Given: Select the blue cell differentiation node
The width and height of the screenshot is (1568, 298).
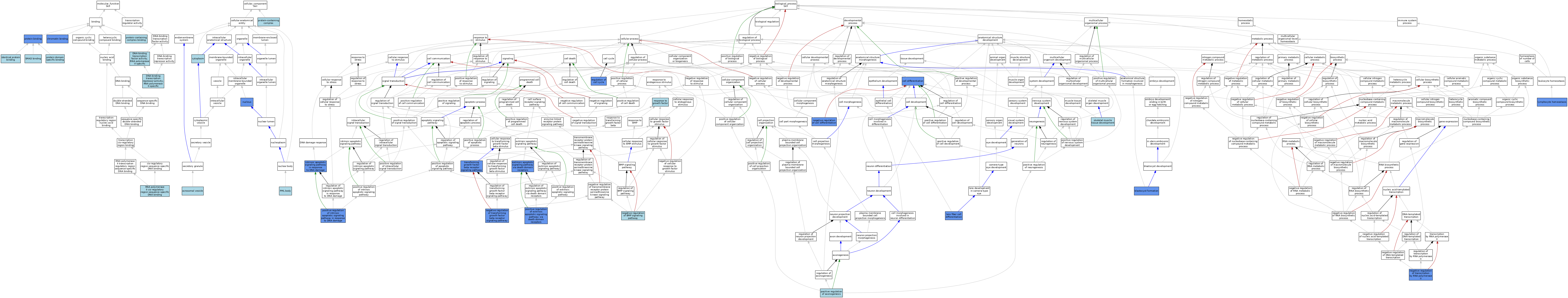Looking at the screenshot, I should coord(913,81).
